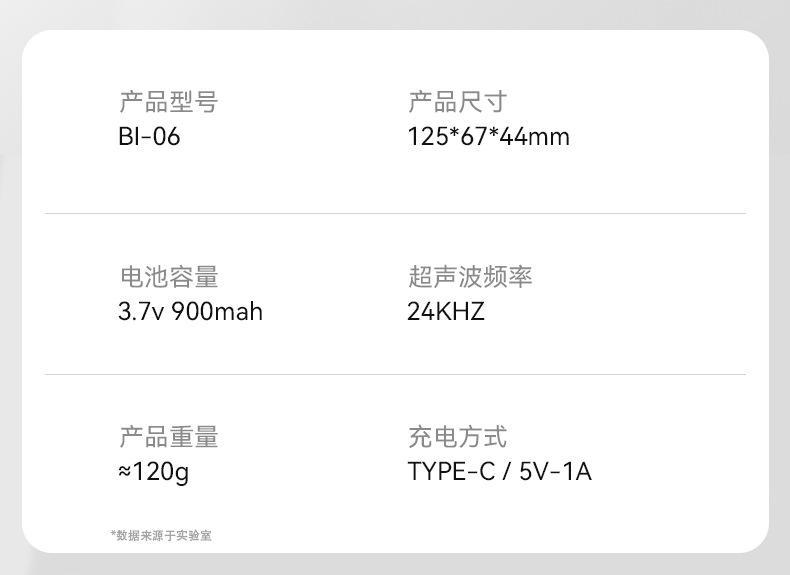Click the 数据来源于实验室 footnote
The image size is (790, 575).
[164, 536]
